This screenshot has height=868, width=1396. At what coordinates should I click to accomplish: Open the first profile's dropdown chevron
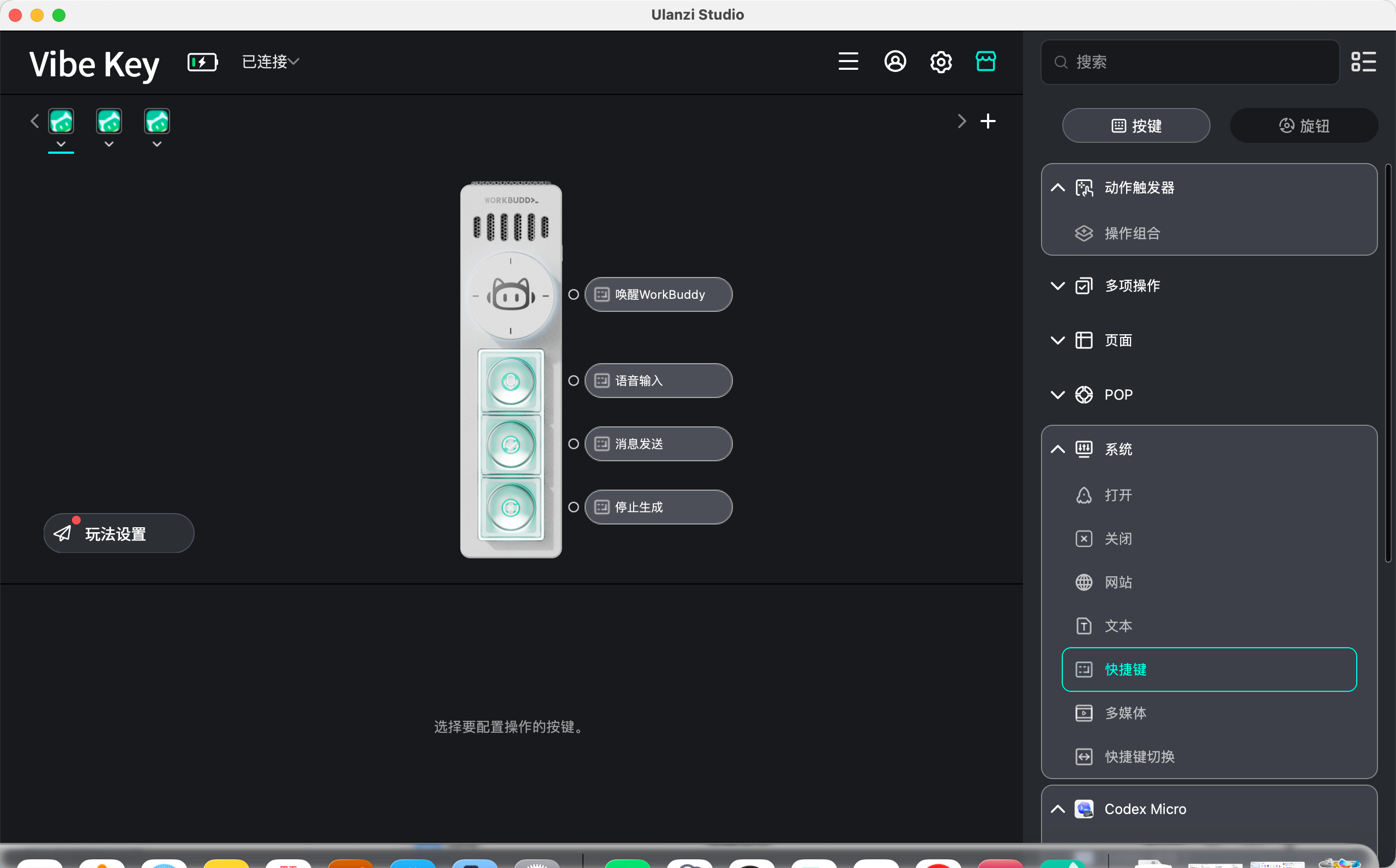pyautogui.click(x=61, y=143)
